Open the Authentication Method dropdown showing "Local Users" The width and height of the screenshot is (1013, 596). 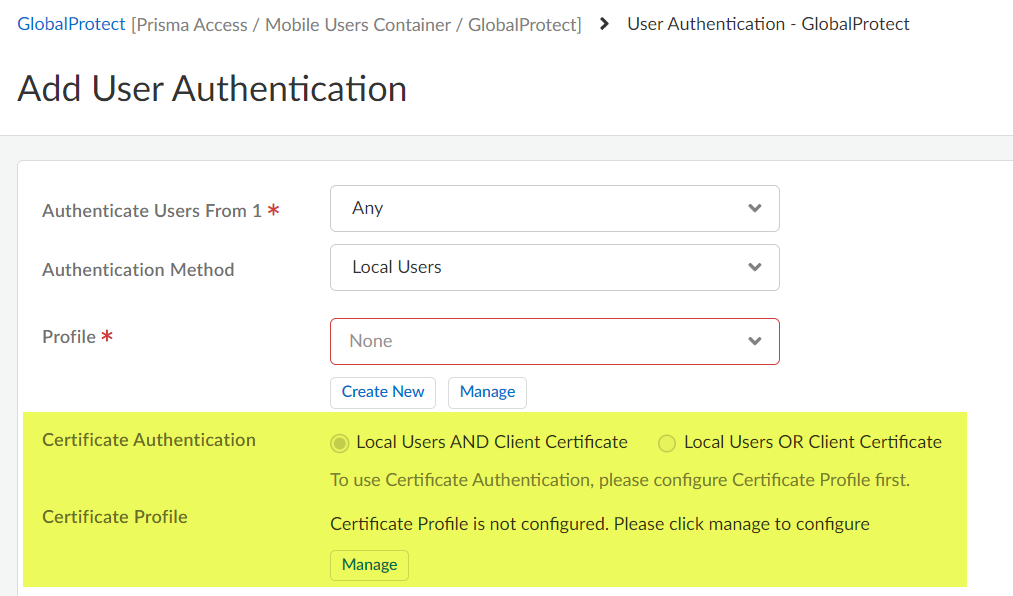coord(555,267)
